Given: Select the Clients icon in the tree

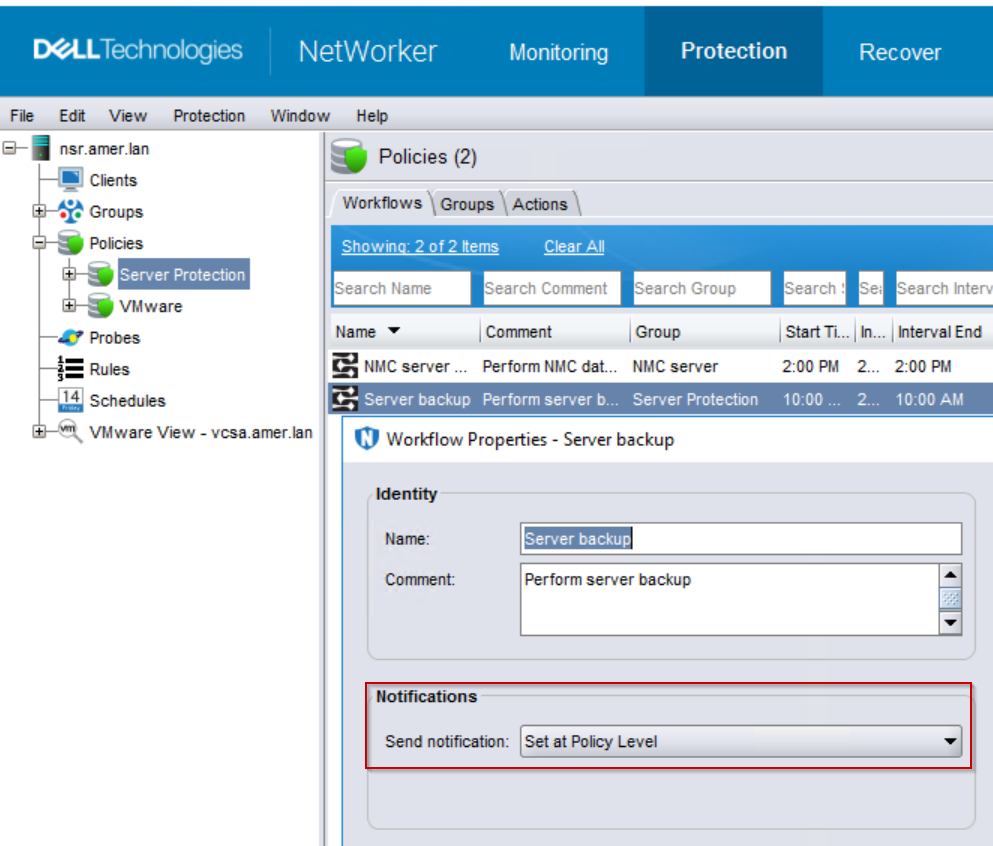Looking at the screenshot, I should pos(72,180).
